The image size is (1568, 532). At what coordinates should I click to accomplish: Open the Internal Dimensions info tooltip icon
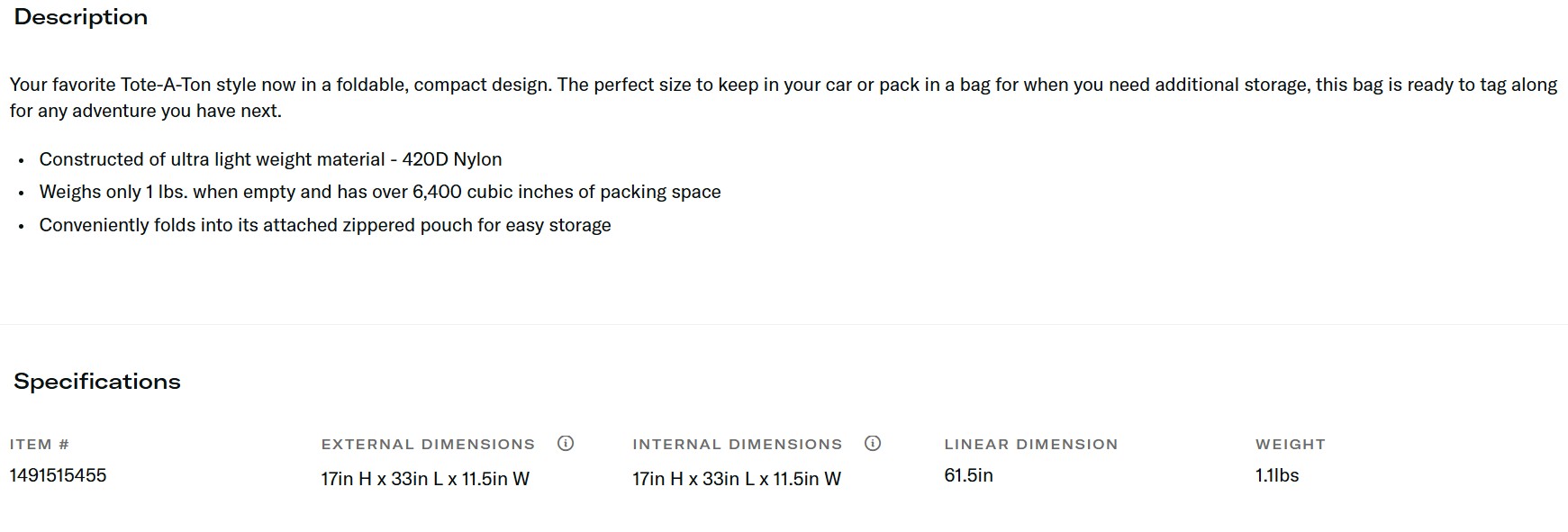[873, 443]
